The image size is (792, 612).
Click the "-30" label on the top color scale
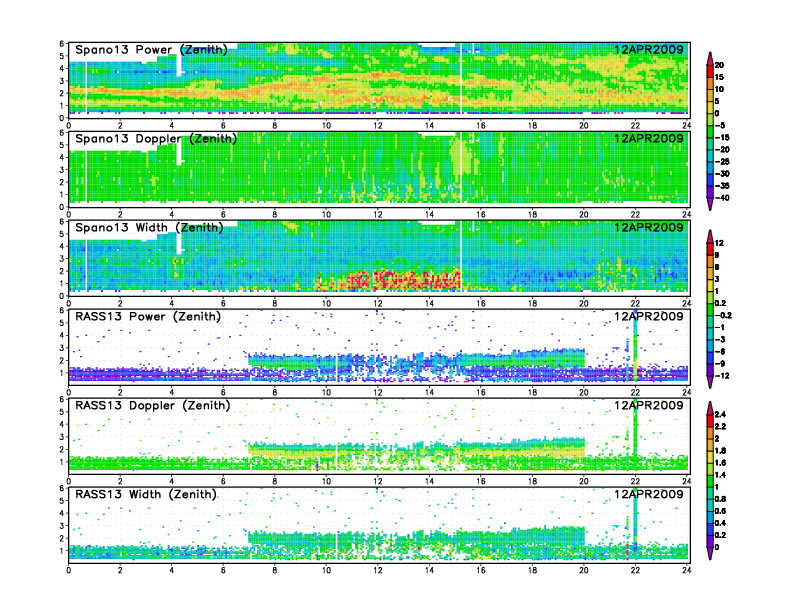click(722, 174)
